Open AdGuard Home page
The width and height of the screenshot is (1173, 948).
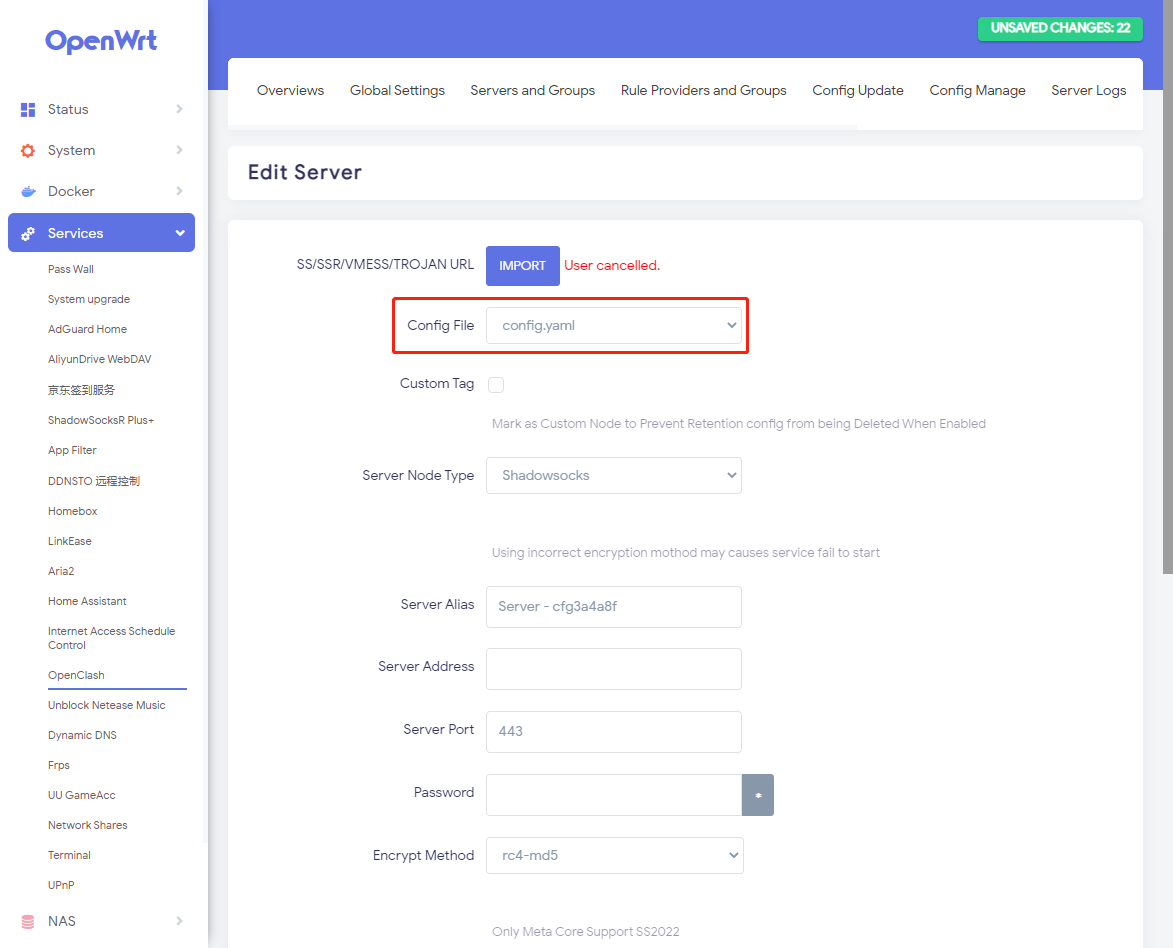[88, 329]
